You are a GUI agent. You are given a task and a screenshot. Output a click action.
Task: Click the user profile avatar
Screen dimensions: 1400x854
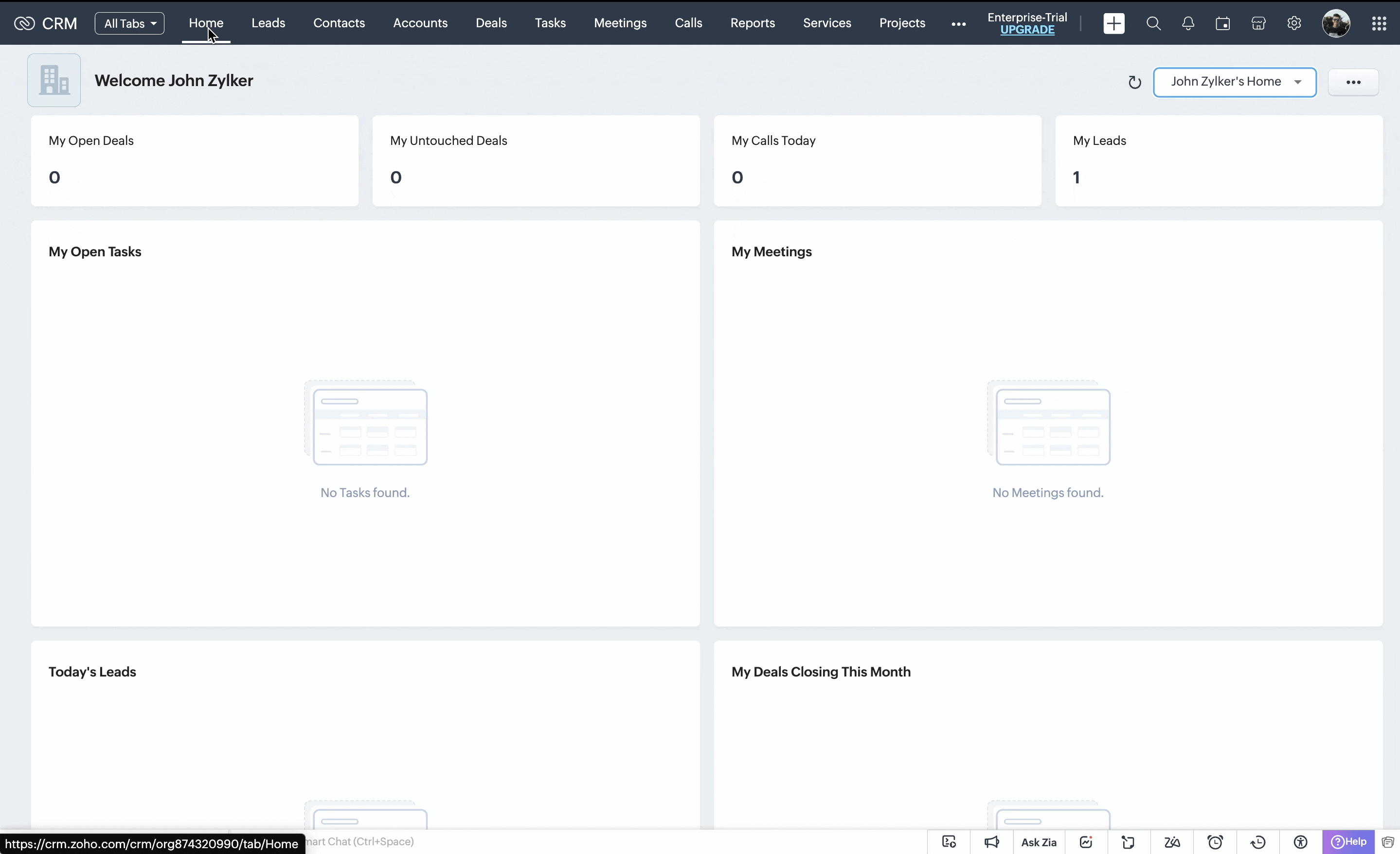click(x=1336, y=23)
